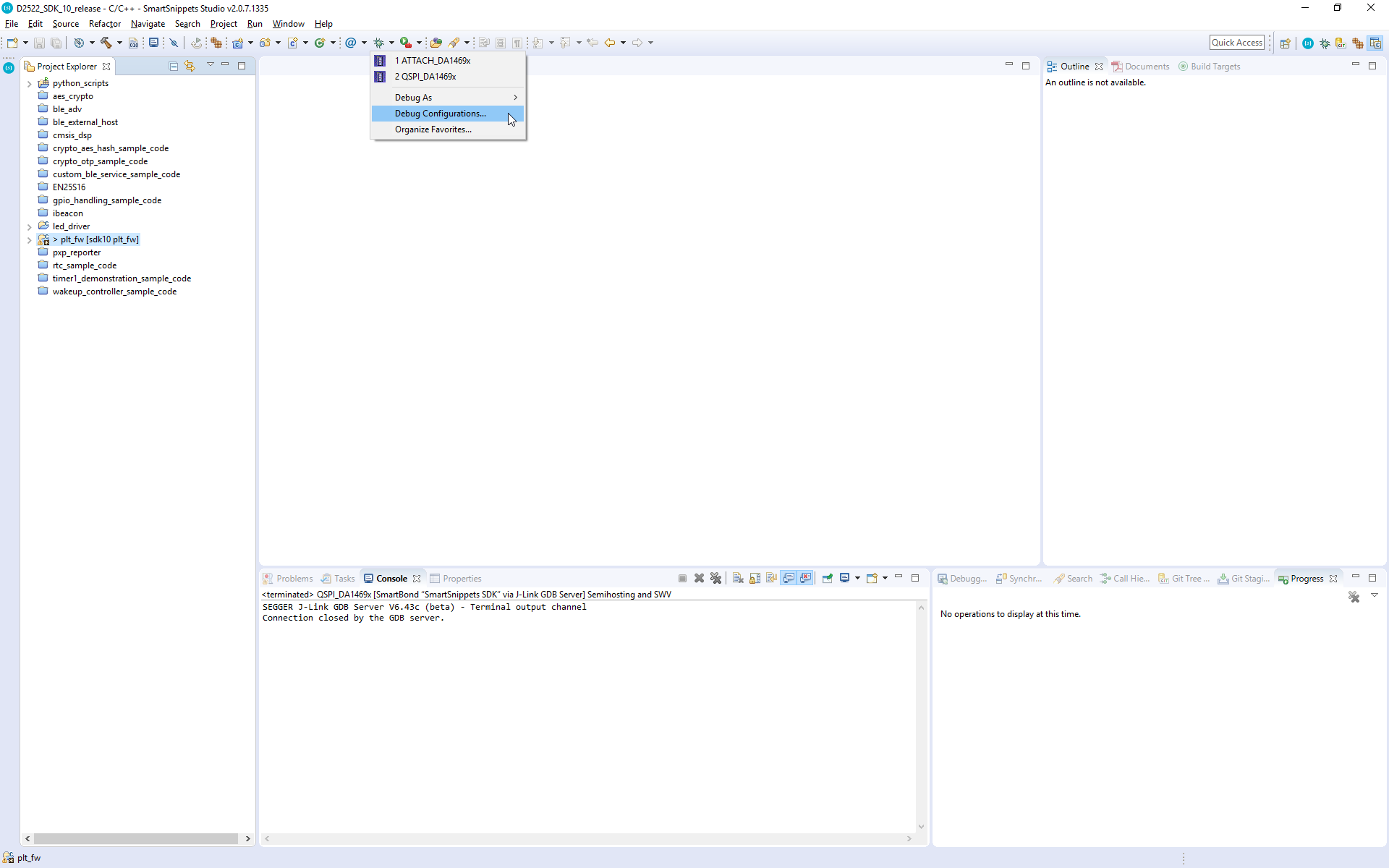1389x868 pixels.
Task: Click Project Explorer horizontal scrollbar
Action: click(x=136, y=838)
